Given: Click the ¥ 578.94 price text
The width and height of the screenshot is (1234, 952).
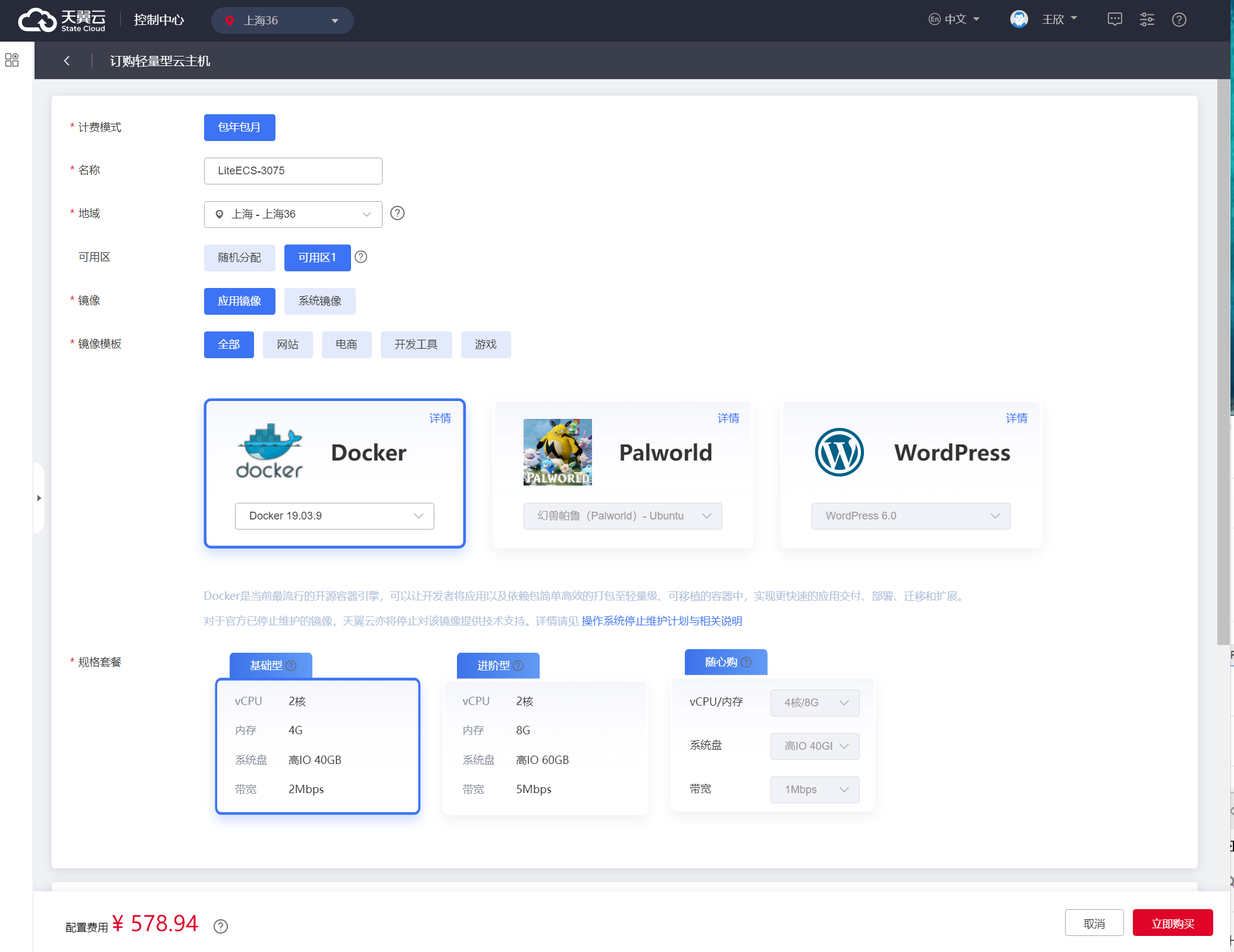Looking at the screenshot, I should (x=155, y=923).
